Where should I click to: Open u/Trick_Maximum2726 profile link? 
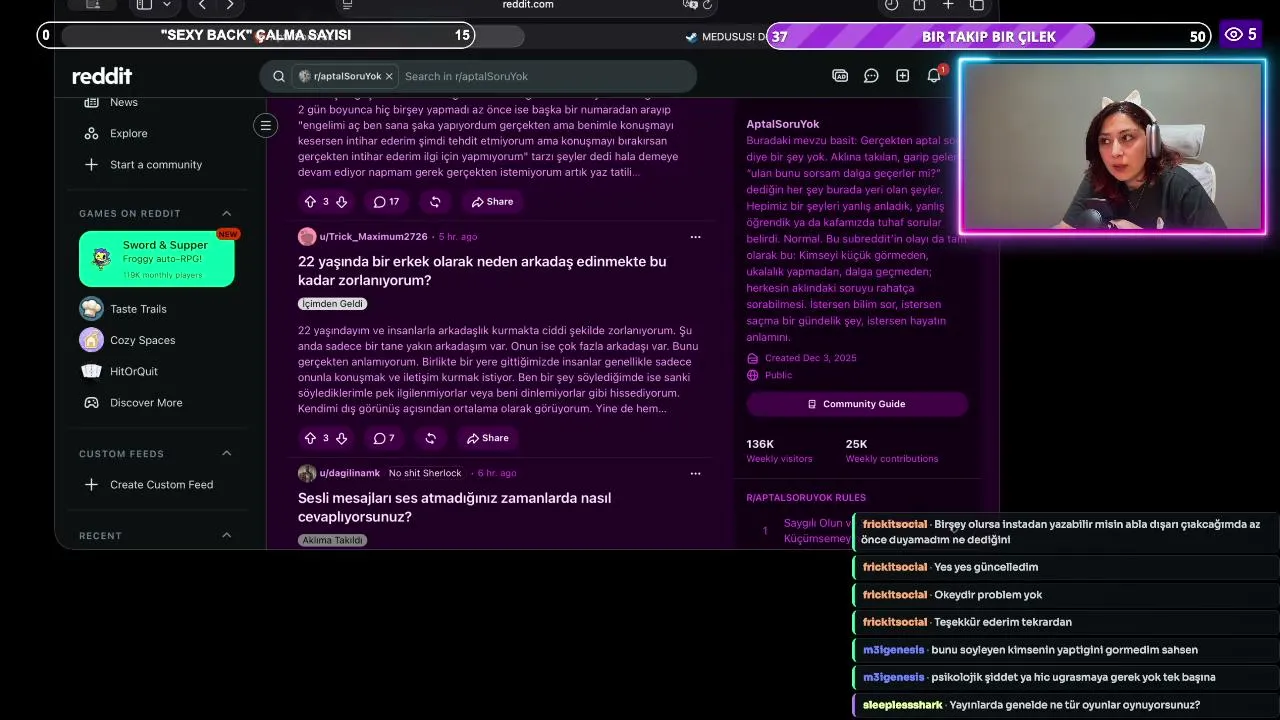(x=373, y=237)
